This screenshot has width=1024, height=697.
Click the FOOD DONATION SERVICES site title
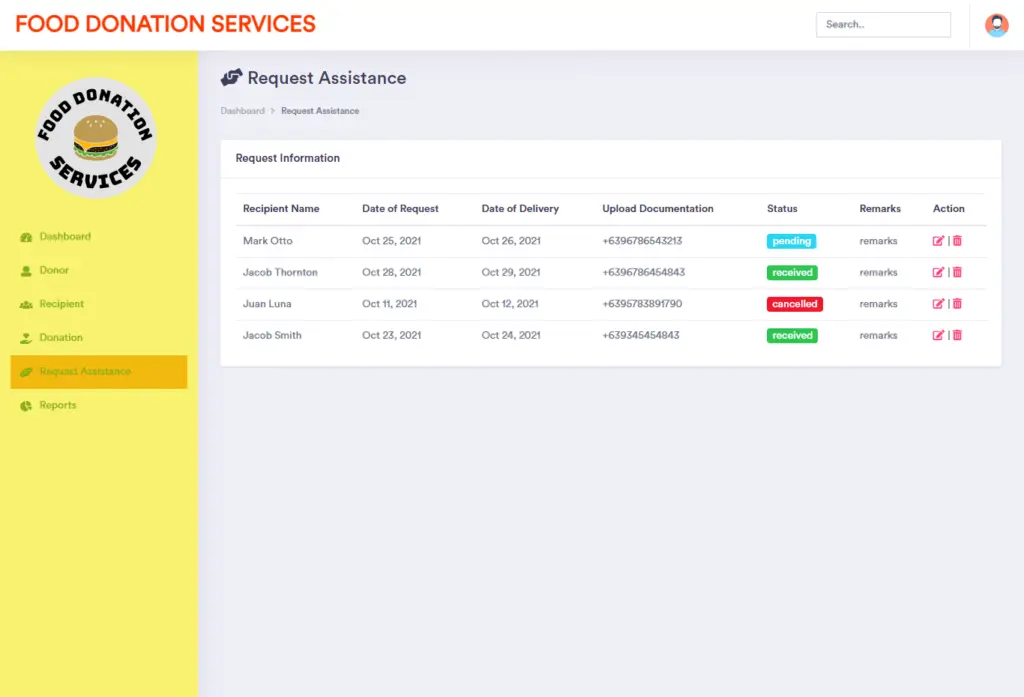tap(164, 23)
